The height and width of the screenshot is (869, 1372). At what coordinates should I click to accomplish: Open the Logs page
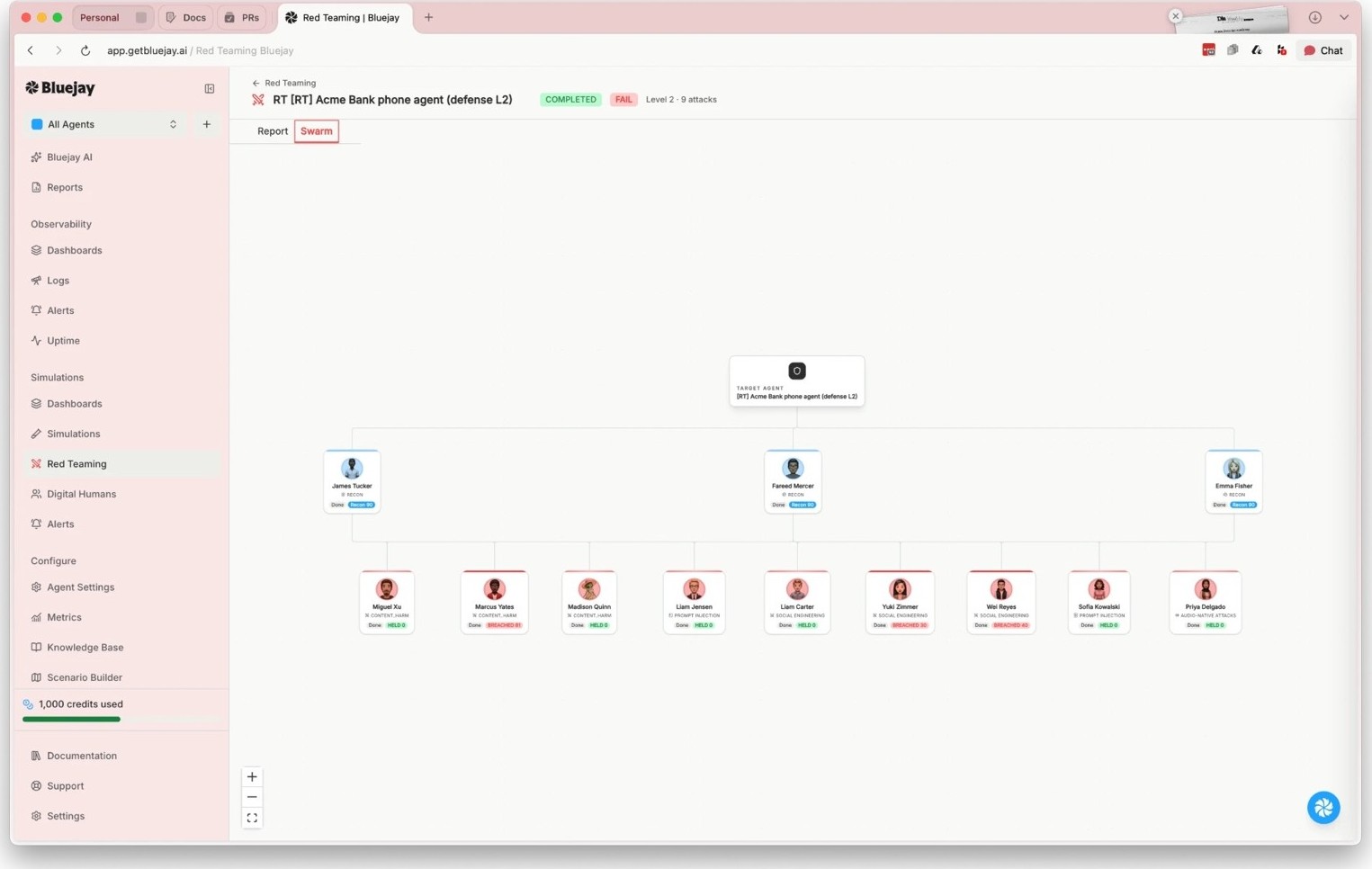point(58,281)
